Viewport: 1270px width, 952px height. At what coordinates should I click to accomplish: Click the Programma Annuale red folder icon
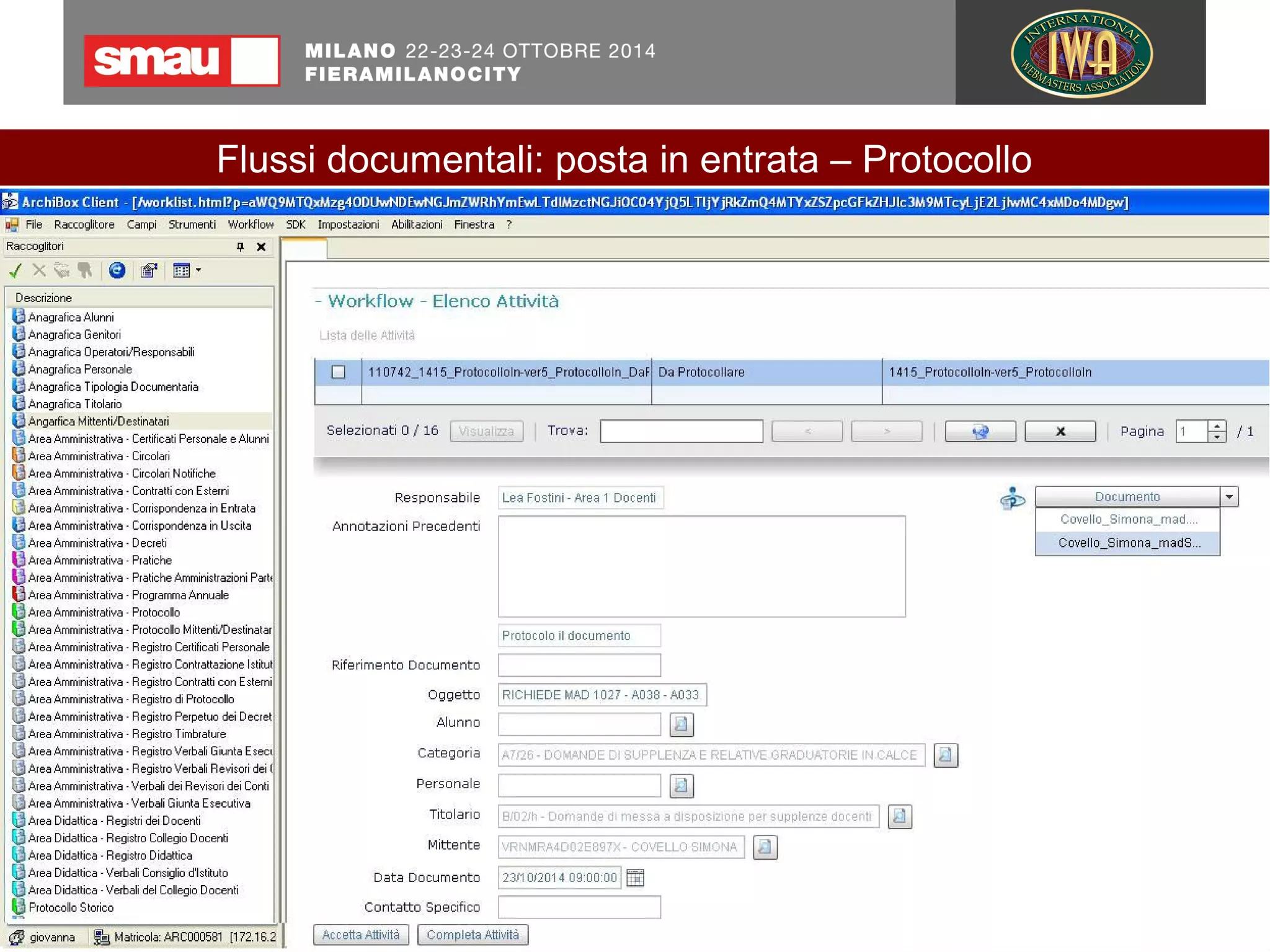click(19, 595)
